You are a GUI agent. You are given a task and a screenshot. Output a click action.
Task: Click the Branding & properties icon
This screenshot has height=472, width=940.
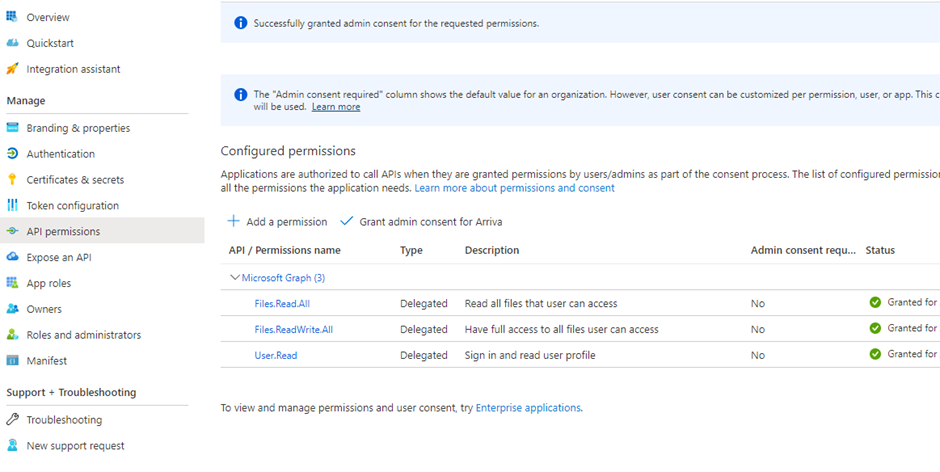pos(12,128)
